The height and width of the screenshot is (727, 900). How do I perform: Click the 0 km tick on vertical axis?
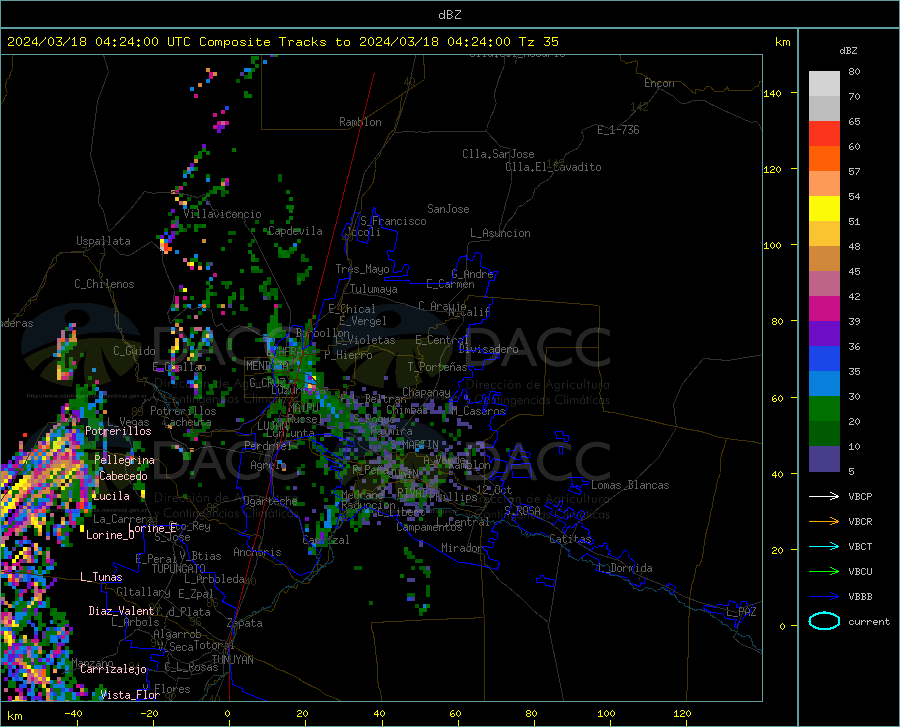point(782,626)
